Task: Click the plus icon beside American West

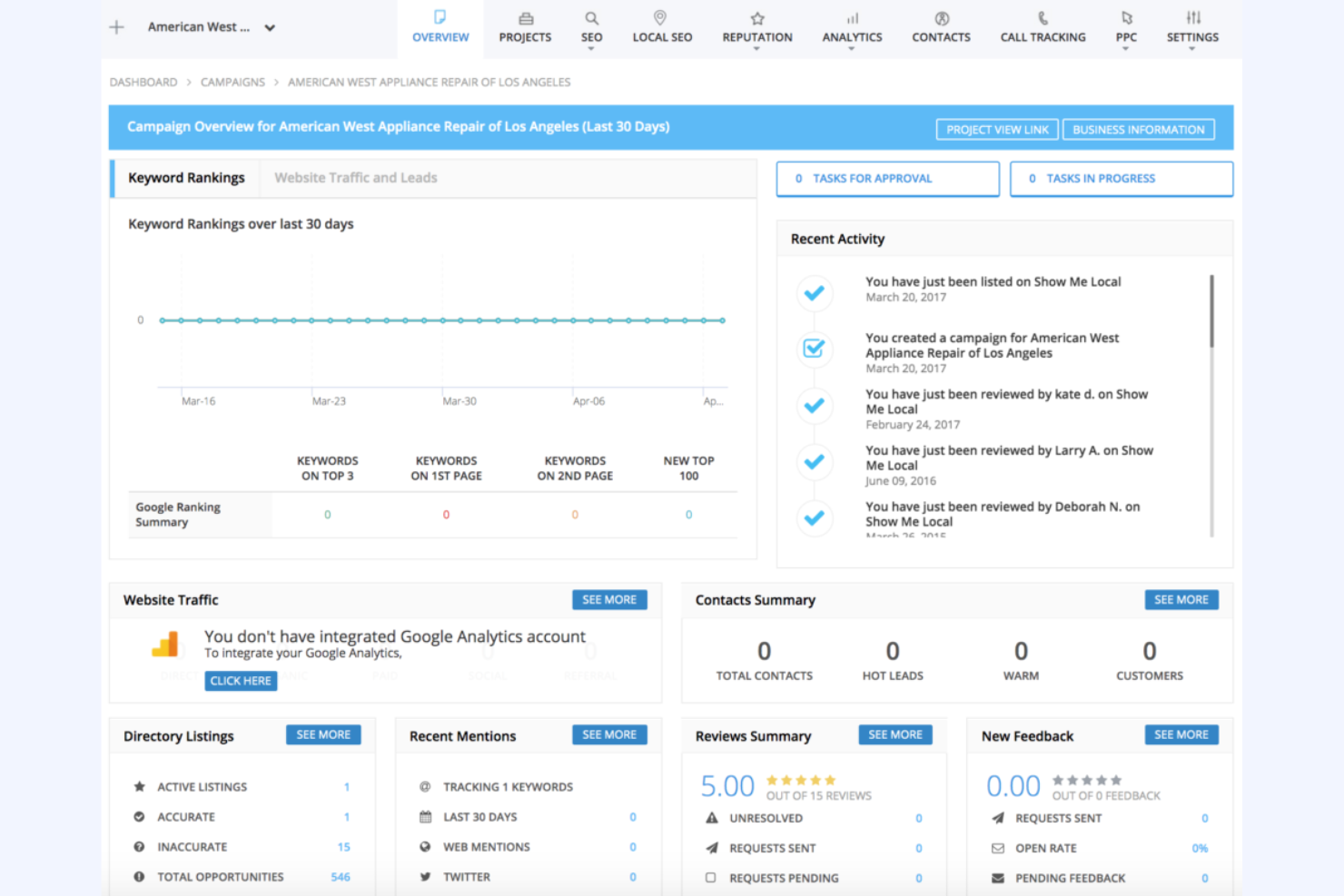Action: point(116,27)
